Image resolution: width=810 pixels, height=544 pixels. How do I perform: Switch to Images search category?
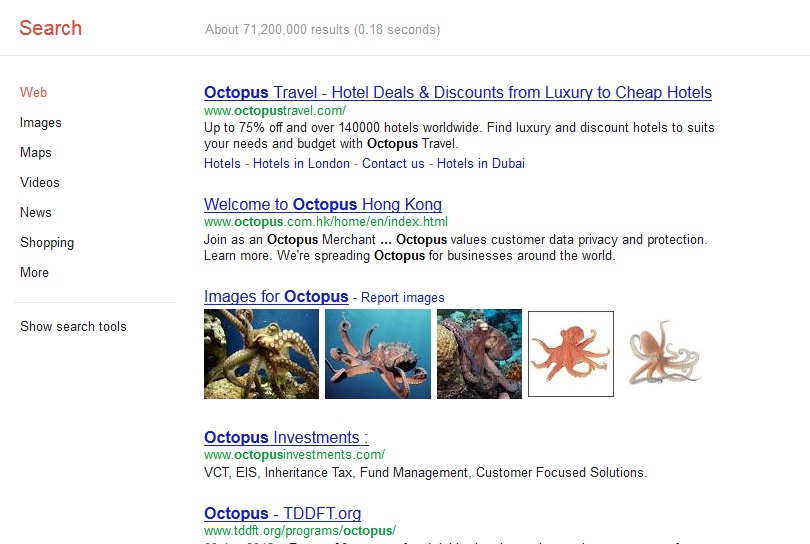(41, 122)
